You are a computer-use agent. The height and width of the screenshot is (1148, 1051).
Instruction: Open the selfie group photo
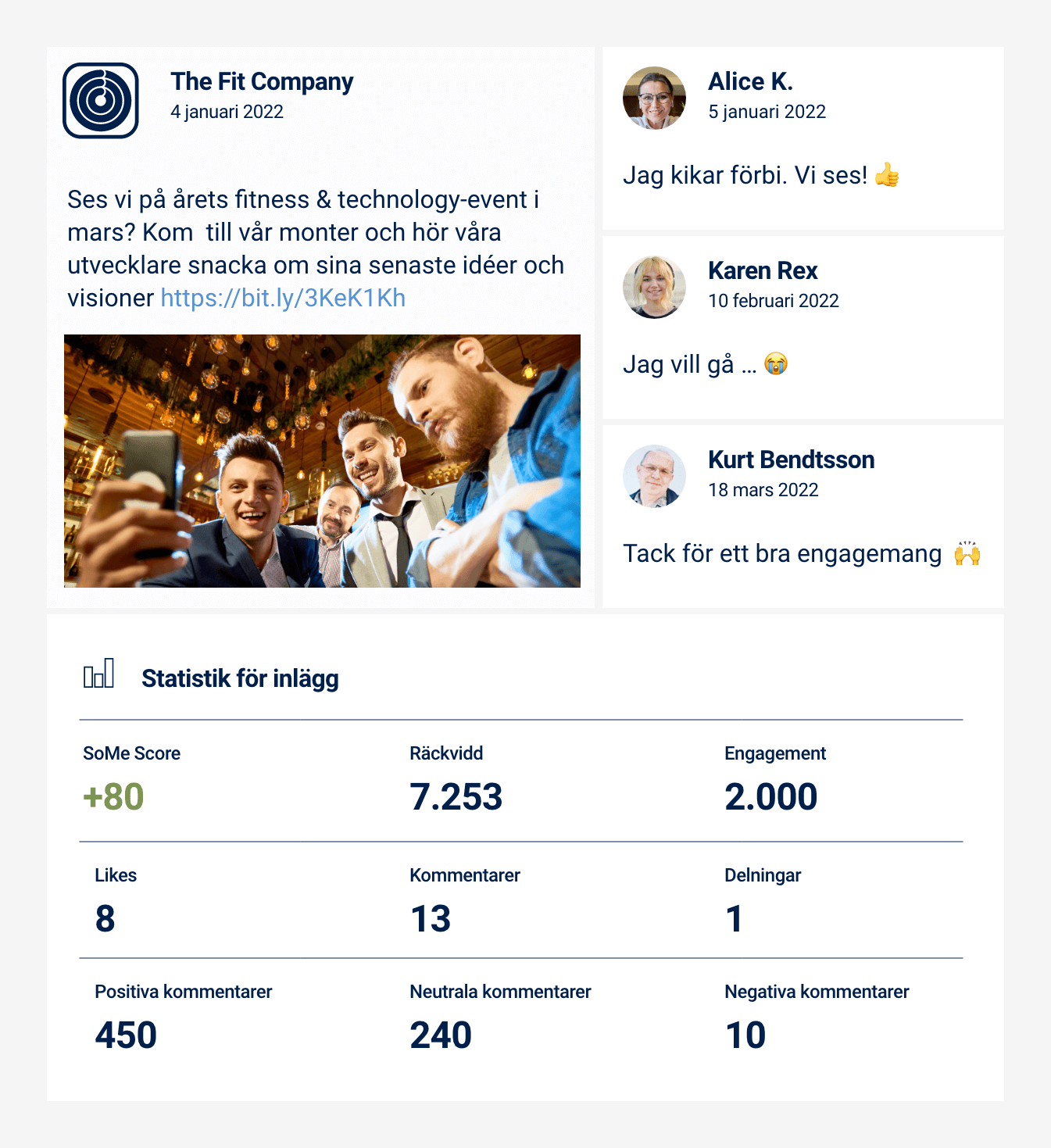[322, 461]
